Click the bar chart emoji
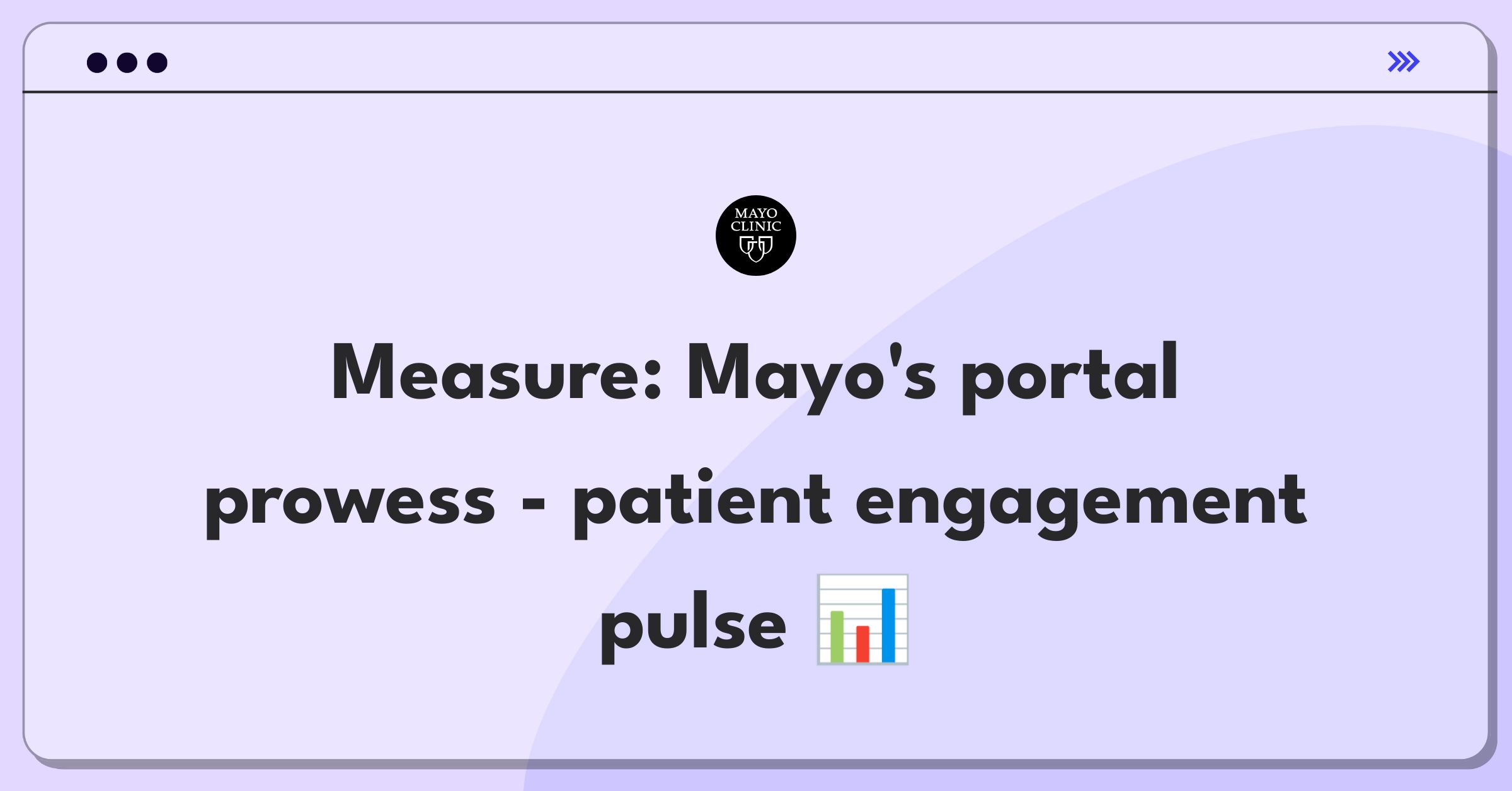Screen dimensions: 1512x791 (862, 620)
